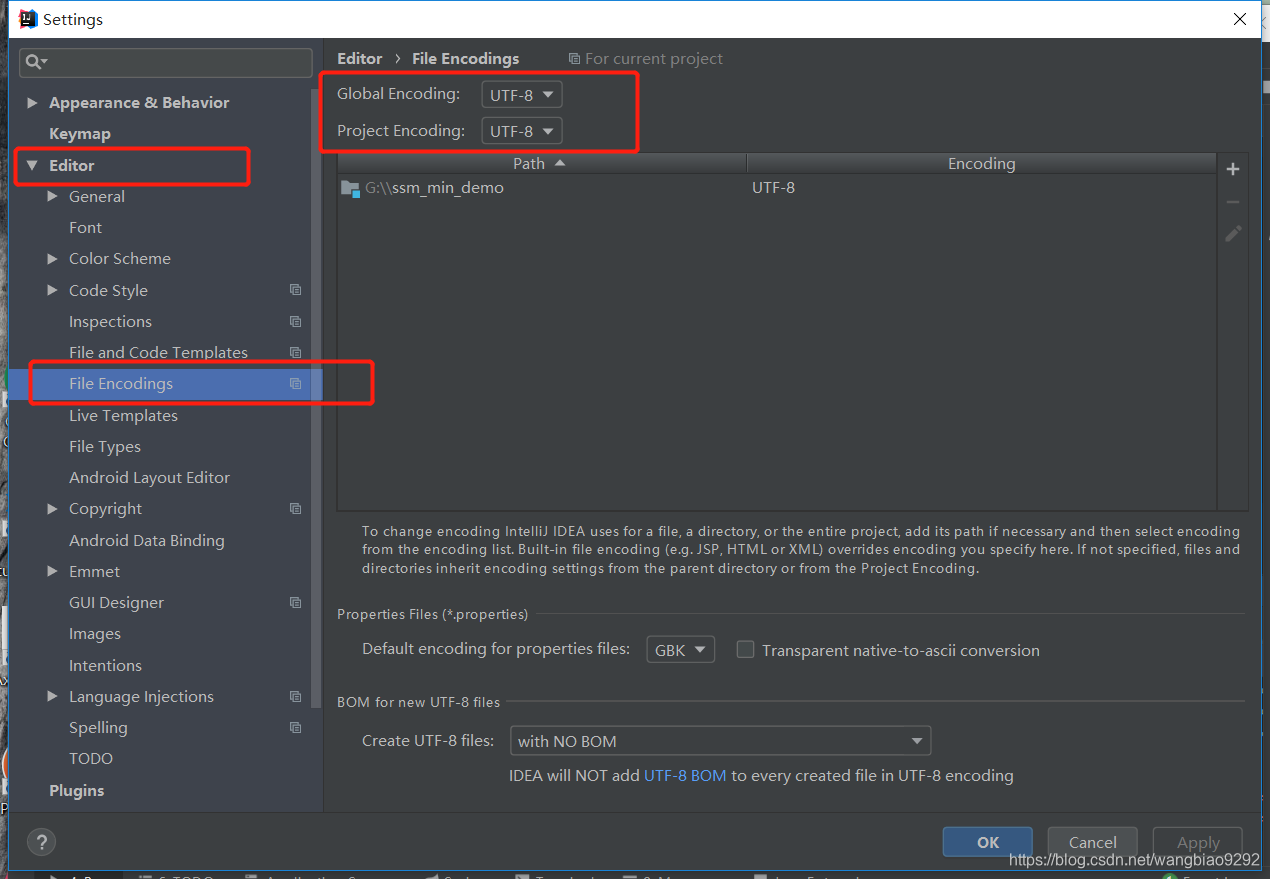The height and width of the screenshot is (879, 1270).
Task: Click project-level icon next to Code Style
Action: 295,290
